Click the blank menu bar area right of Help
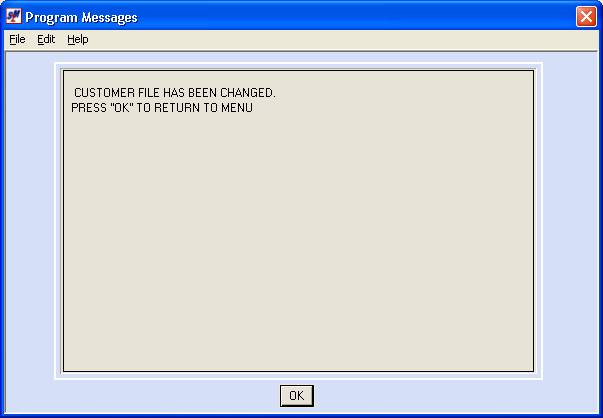 342,39
